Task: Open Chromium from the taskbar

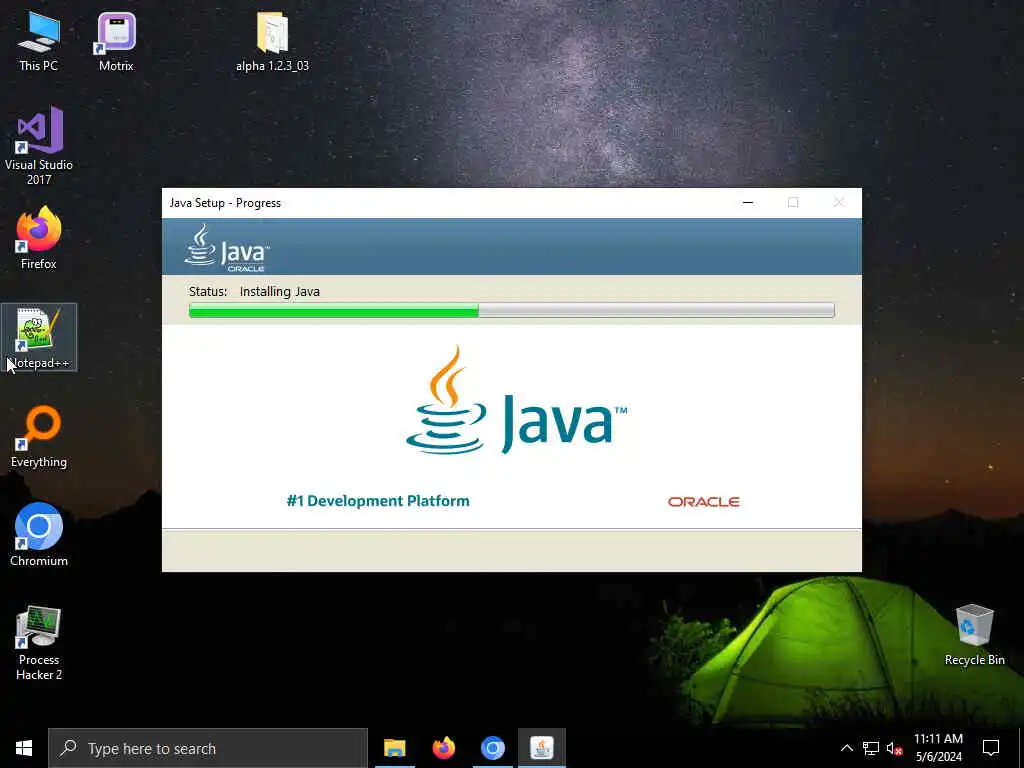Action: point(492,748)
